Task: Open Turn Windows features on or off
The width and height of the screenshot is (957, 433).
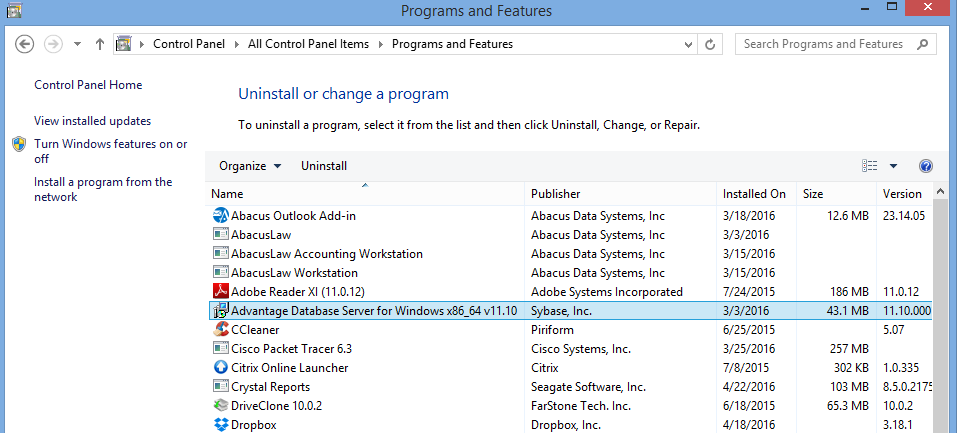Action: tap(110, 151)
